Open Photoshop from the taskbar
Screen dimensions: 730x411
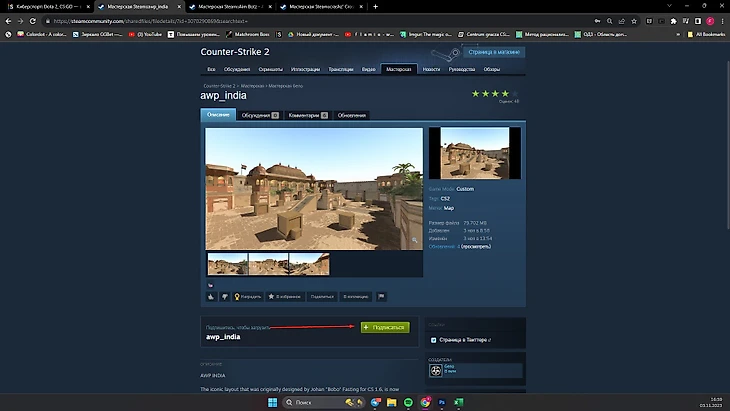click(440, 402)
